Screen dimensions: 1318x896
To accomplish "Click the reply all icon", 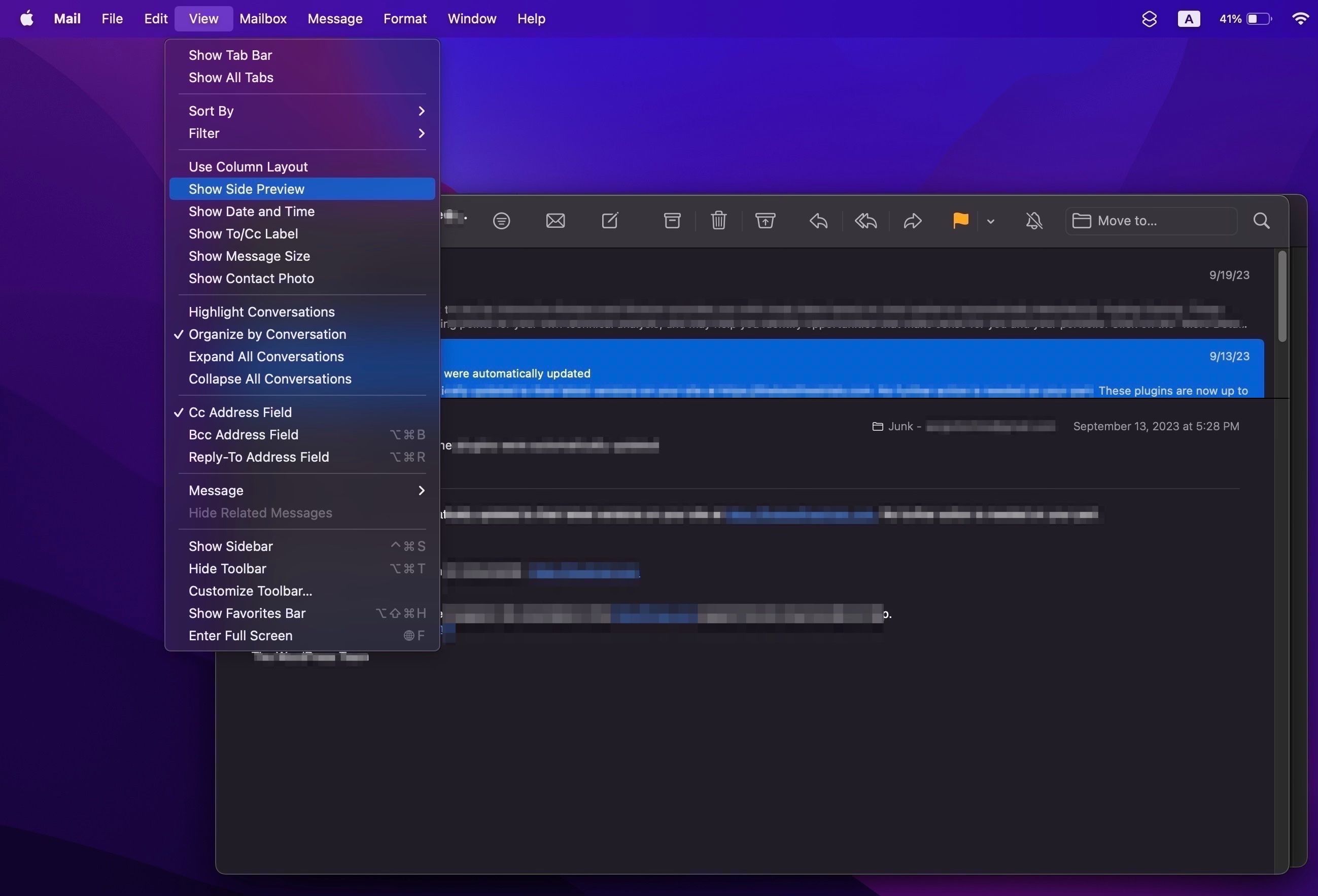I will [864, 221].
